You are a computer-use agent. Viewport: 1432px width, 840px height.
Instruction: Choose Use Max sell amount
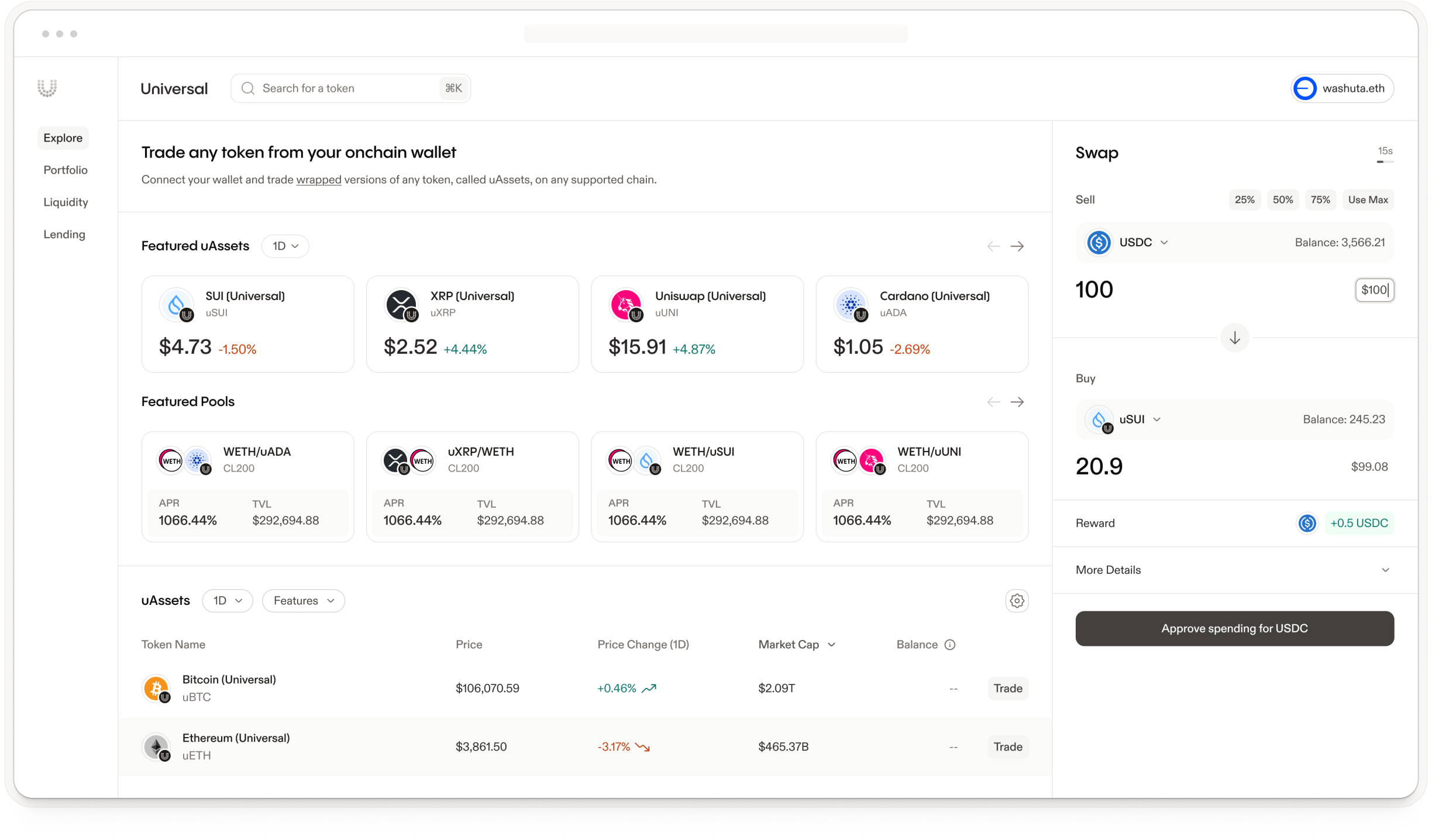click(1368, 199)
